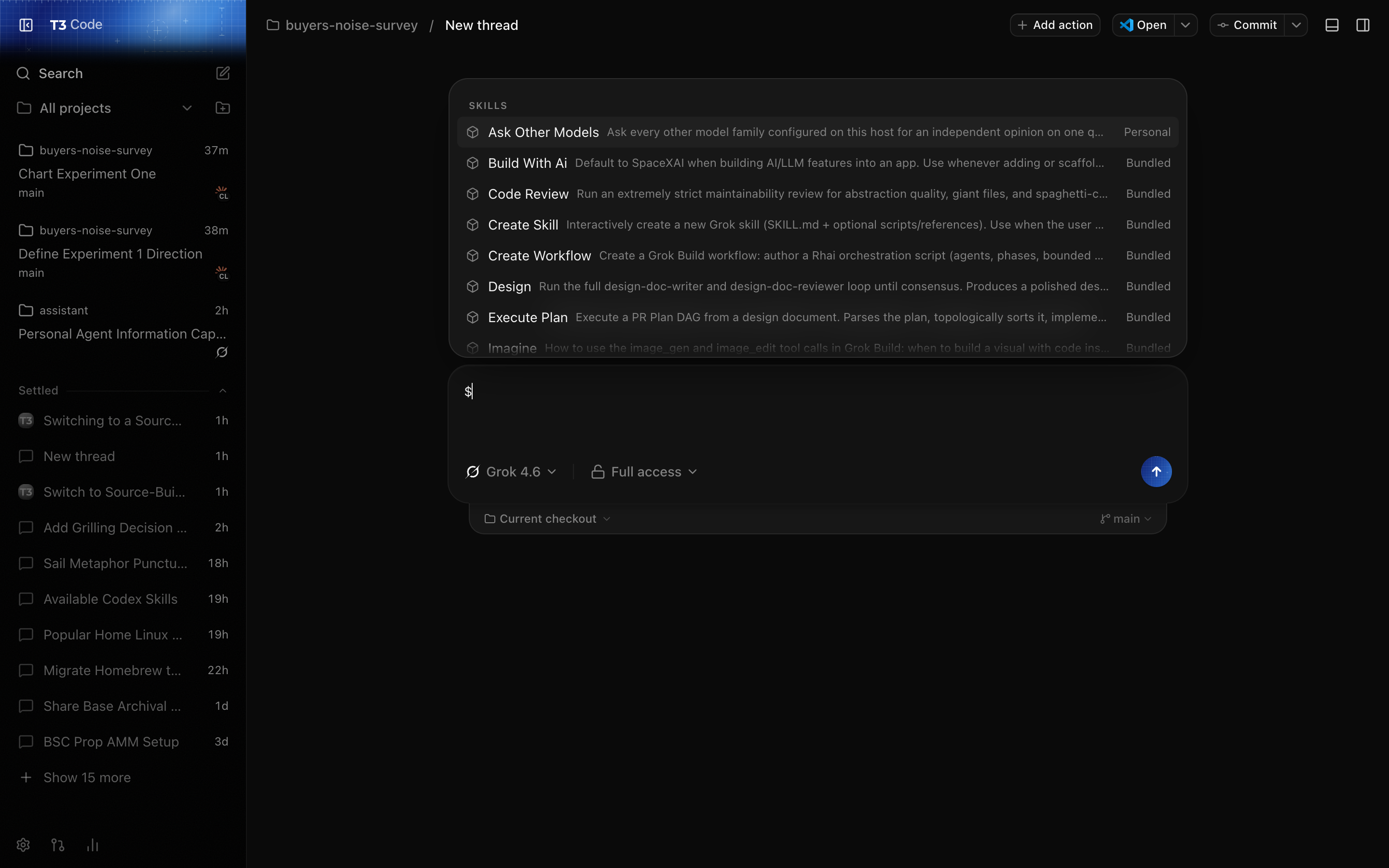This screenshot has width=1389, height=868.
Task: Click the send arrow button
Action: [1156, 471]
